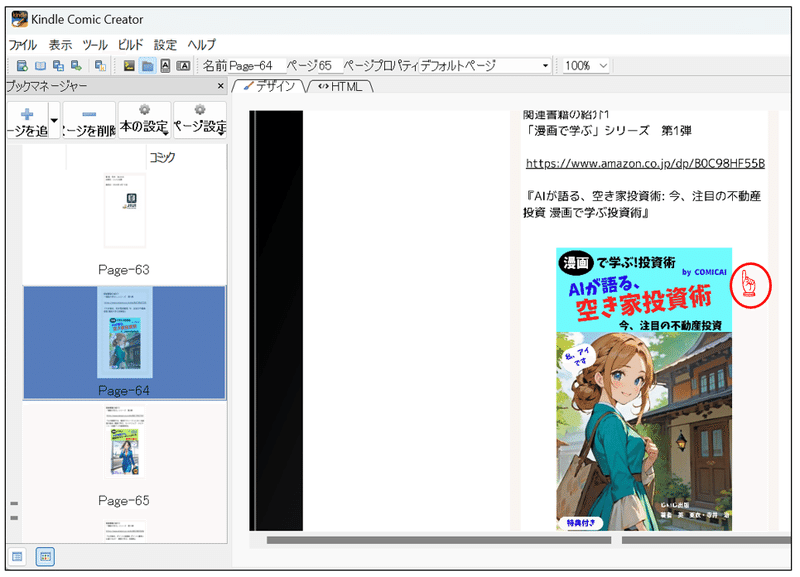This screenshot has width=800, height=577.
Task: Switch to the デザイン tab
Action: click(269, 86)
